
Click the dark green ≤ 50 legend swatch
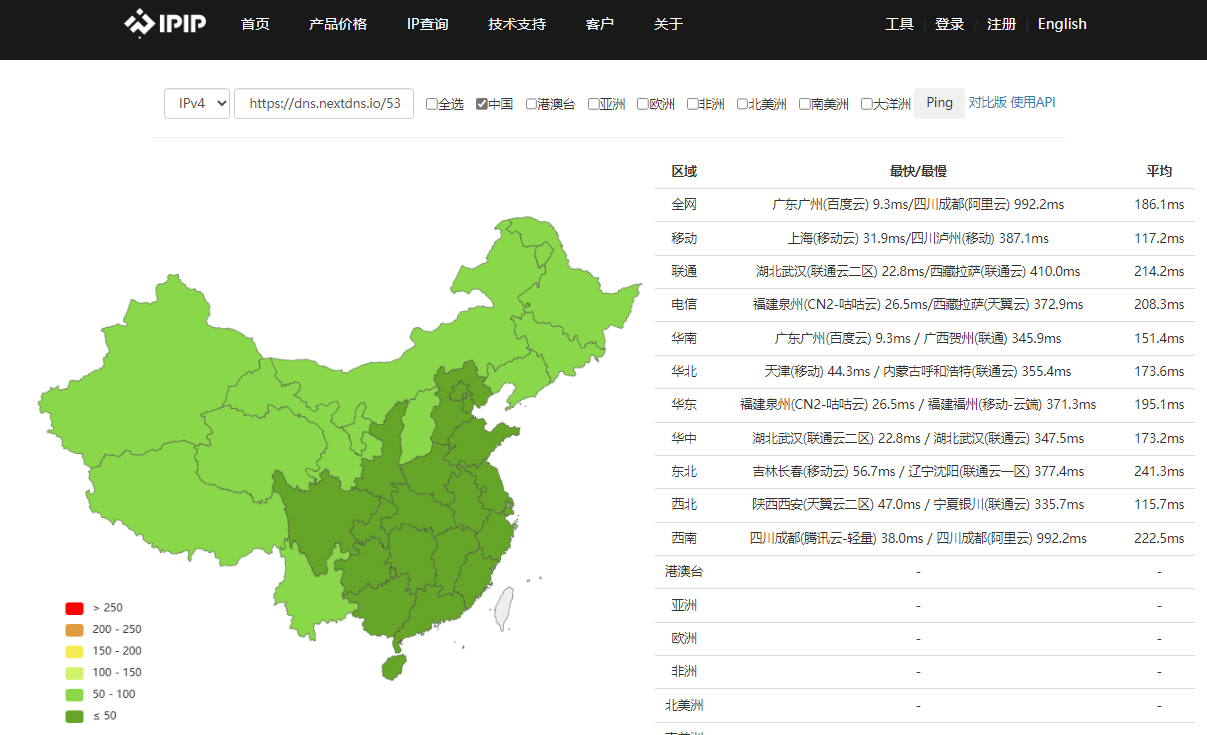click(x=74, y=716)
